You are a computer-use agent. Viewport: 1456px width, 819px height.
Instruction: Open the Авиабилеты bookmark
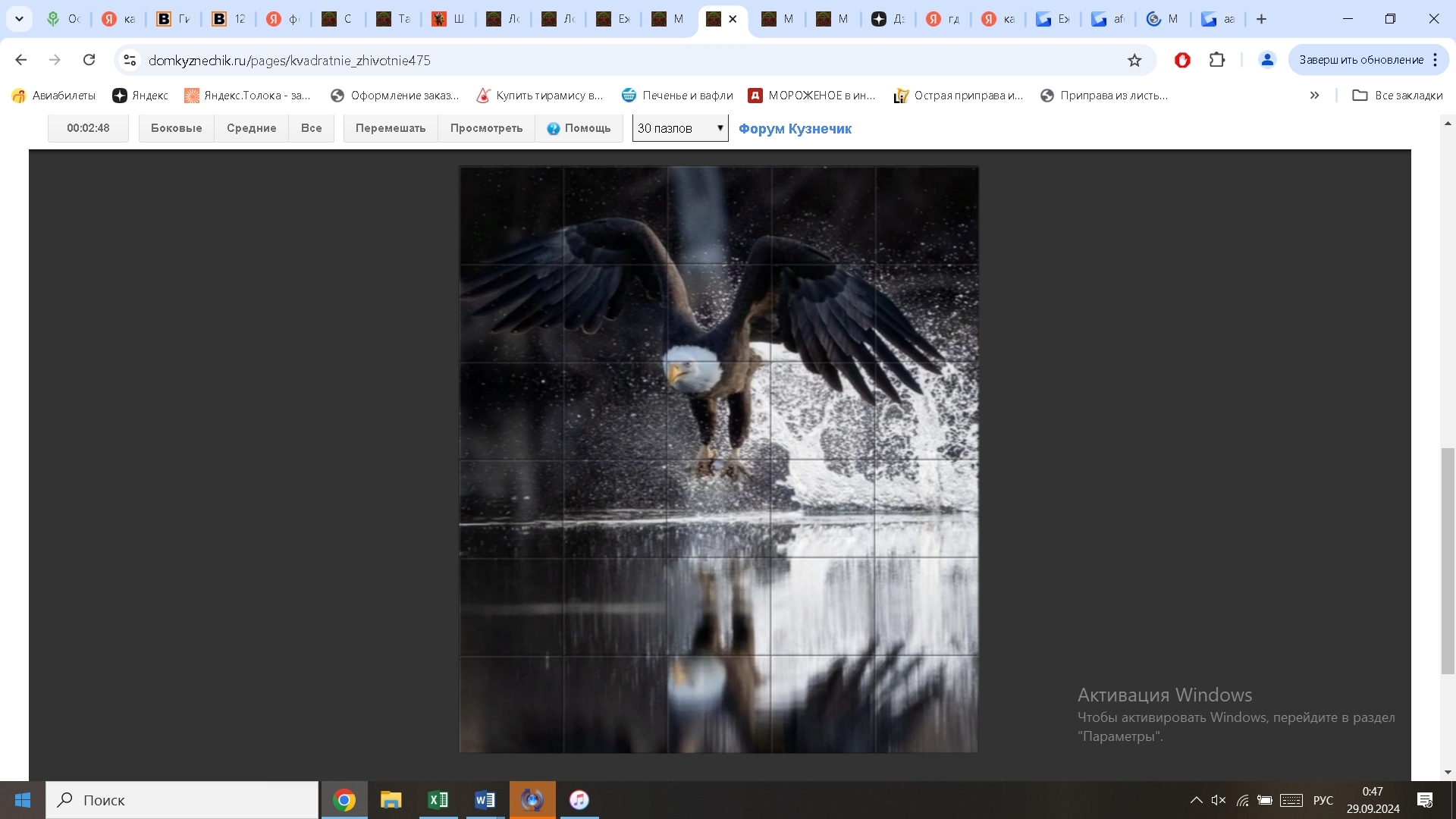(54, 96)
